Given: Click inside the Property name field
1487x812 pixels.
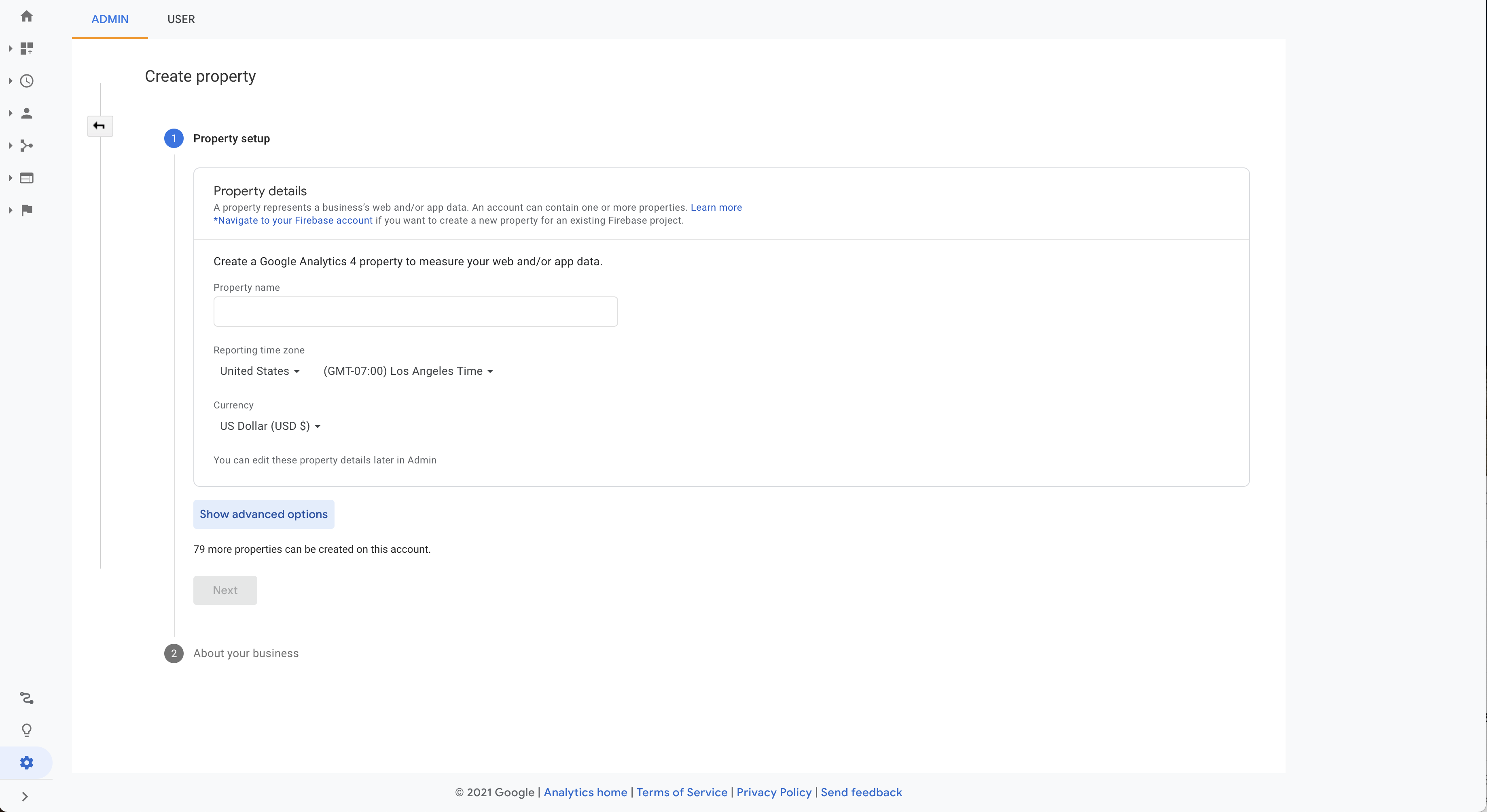Looking at the screenshot, I should click(415, 312).
